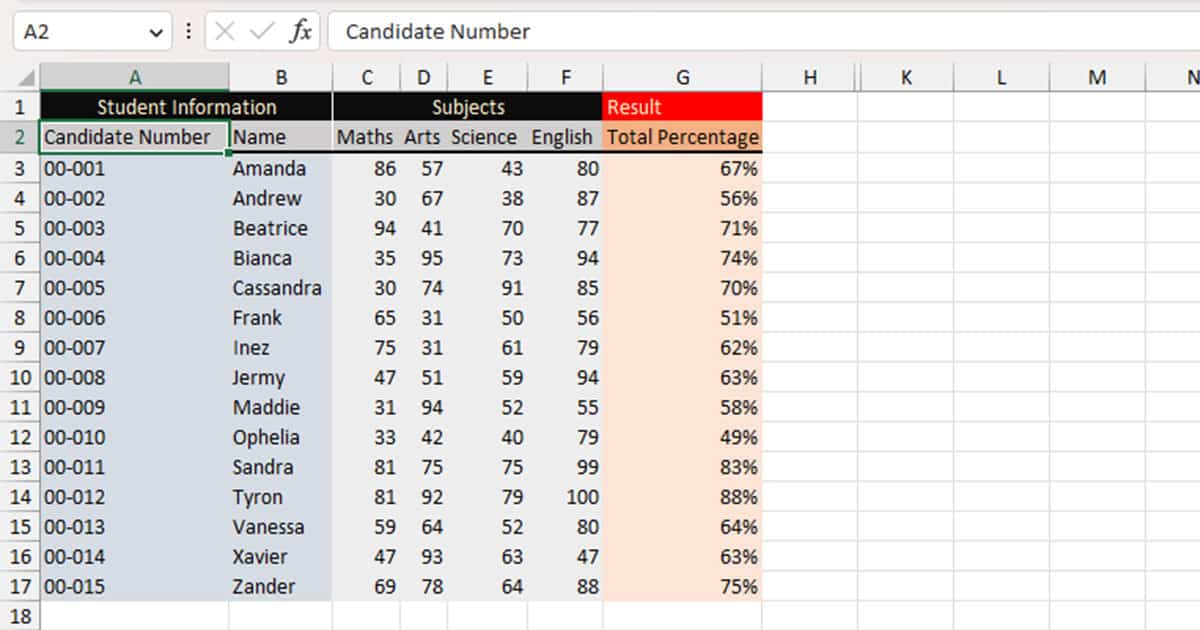Open the Name Box dropdown arrow
The height and width of the screenshot is (630, 1200).
tap(155, 32)
